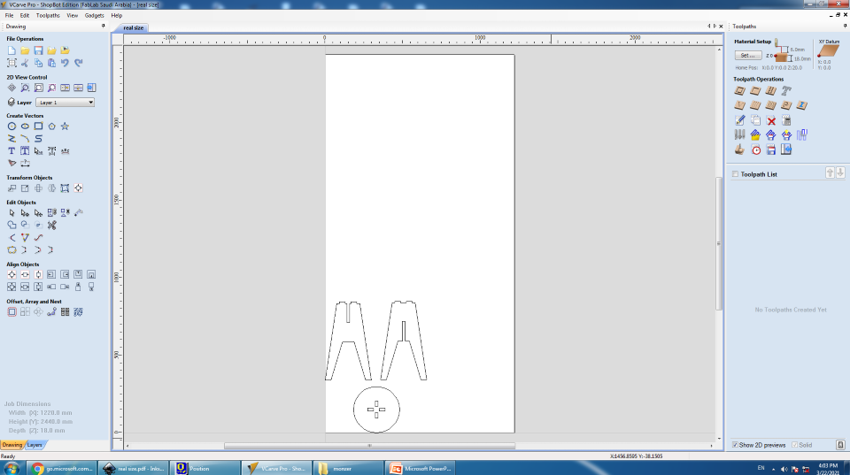Switch to Inkscape real size.pdf taskbar item
The width and height of the screenshot is (850, 475).
pyautogui.click(x=135, y=468)
